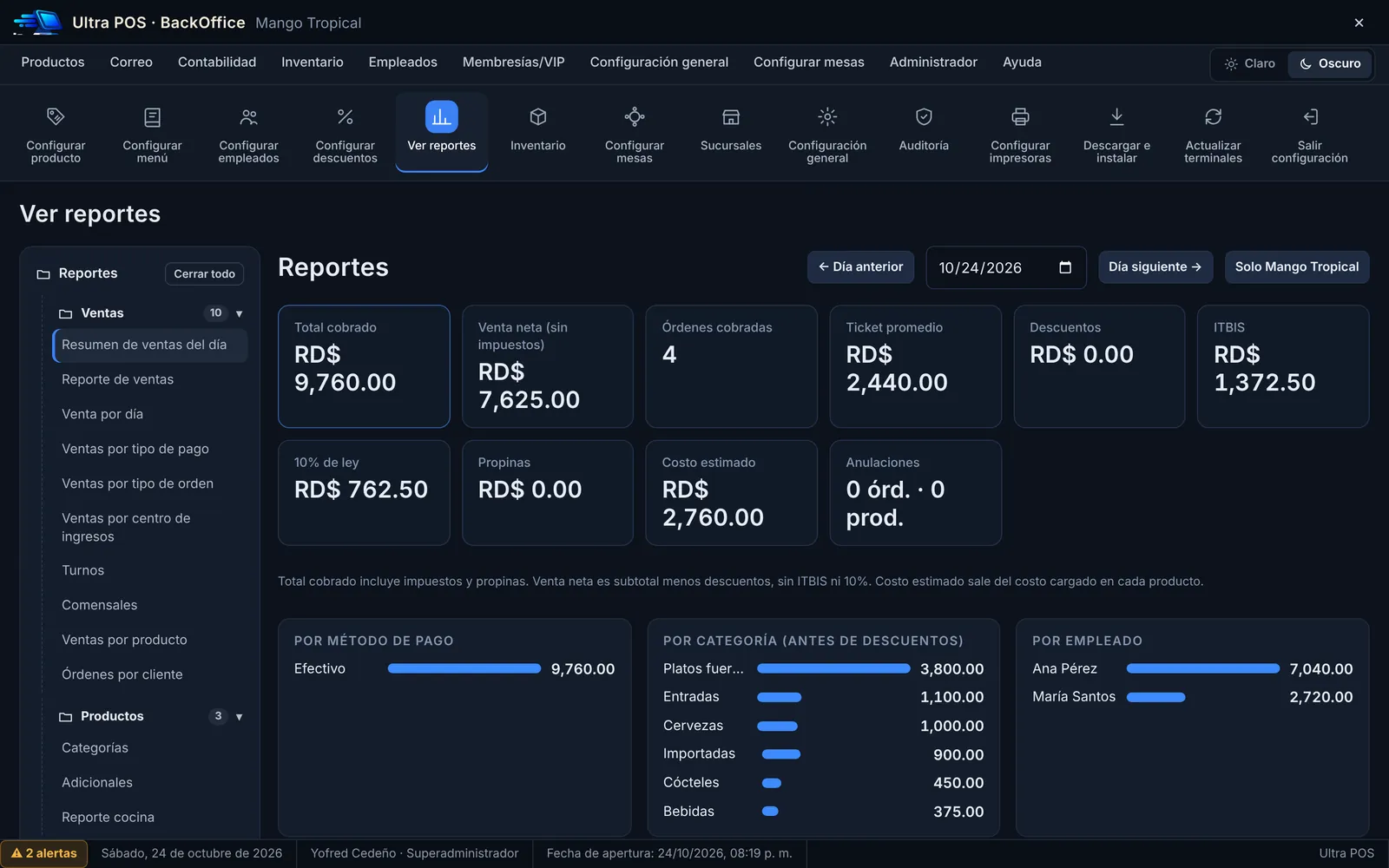Screen dimensions: 1389x868
Task: Open the Reporte de ventas item
Action: point(149,379)
